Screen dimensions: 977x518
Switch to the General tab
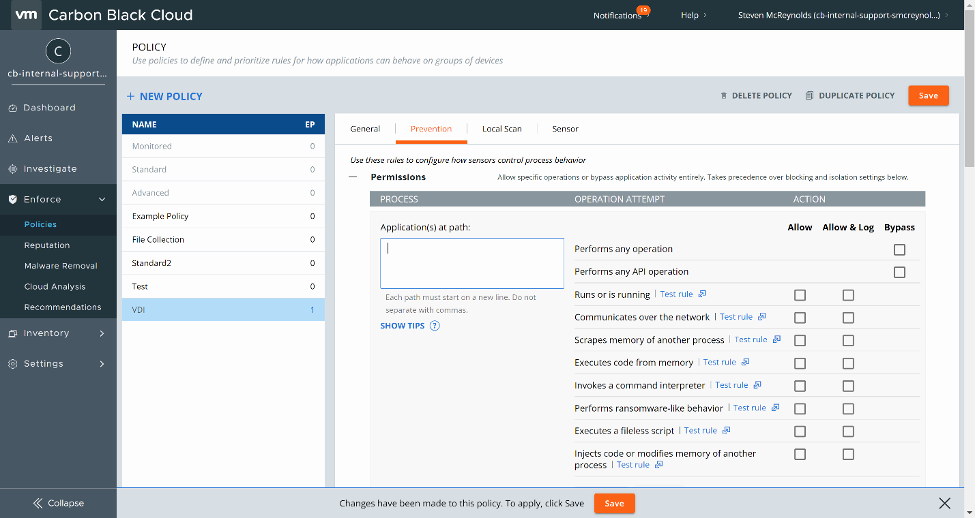point(365,129)
